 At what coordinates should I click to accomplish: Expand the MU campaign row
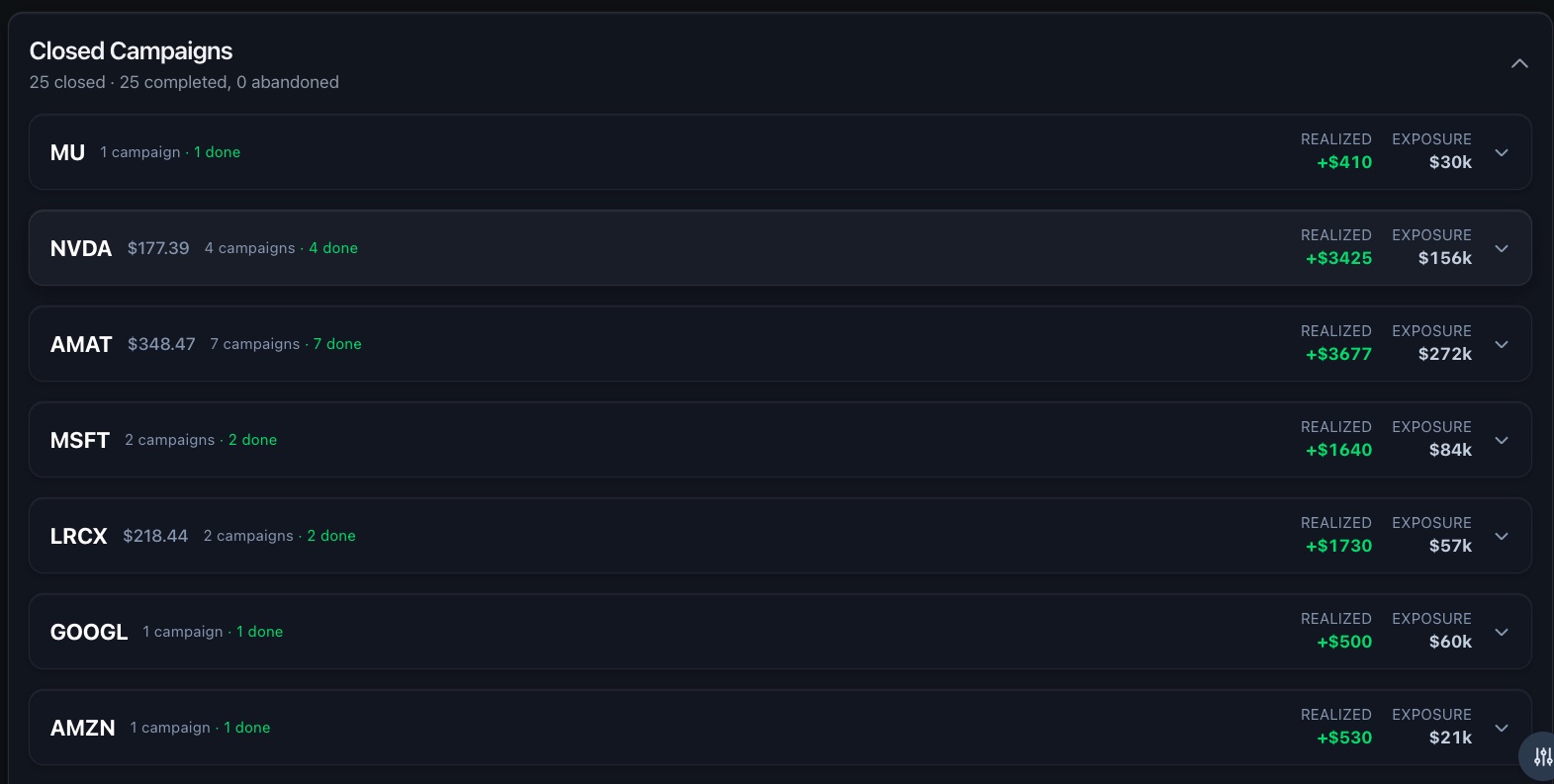tap(1502, 152)
